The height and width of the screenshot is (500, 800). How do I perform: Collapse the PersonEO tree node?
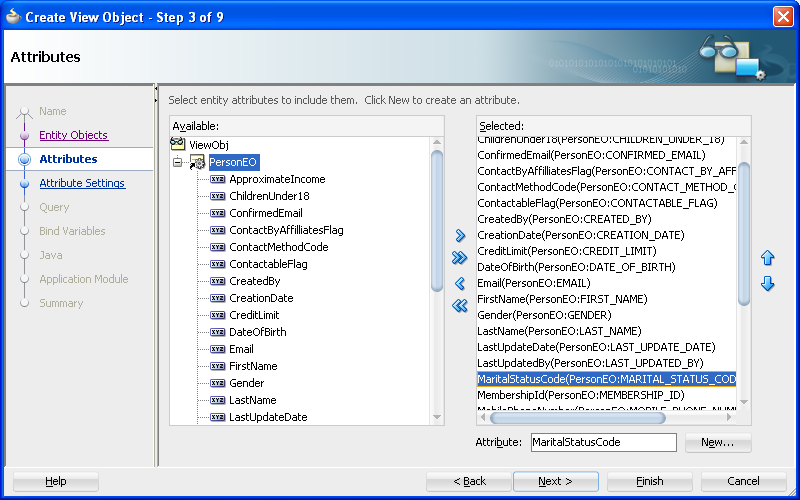[x=177, y=163]
